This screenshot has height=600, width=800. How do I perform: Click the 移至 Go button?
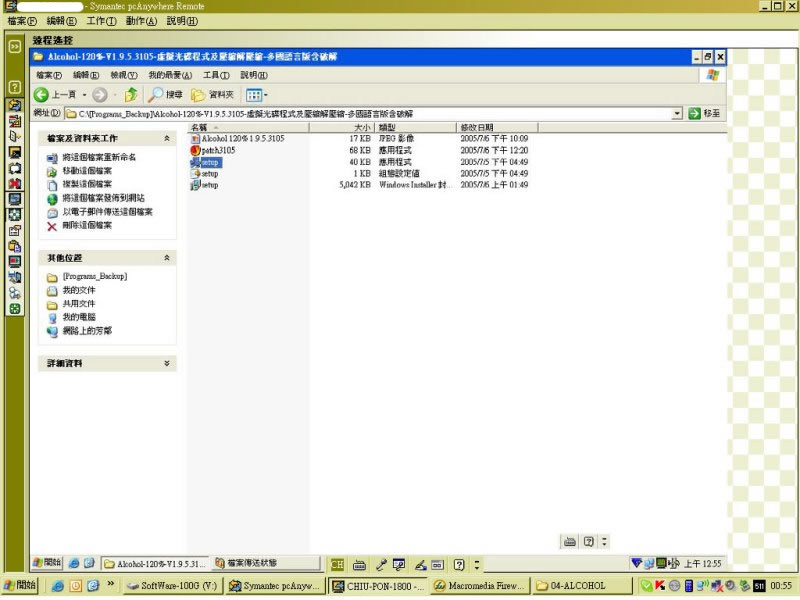click(704, 113)
